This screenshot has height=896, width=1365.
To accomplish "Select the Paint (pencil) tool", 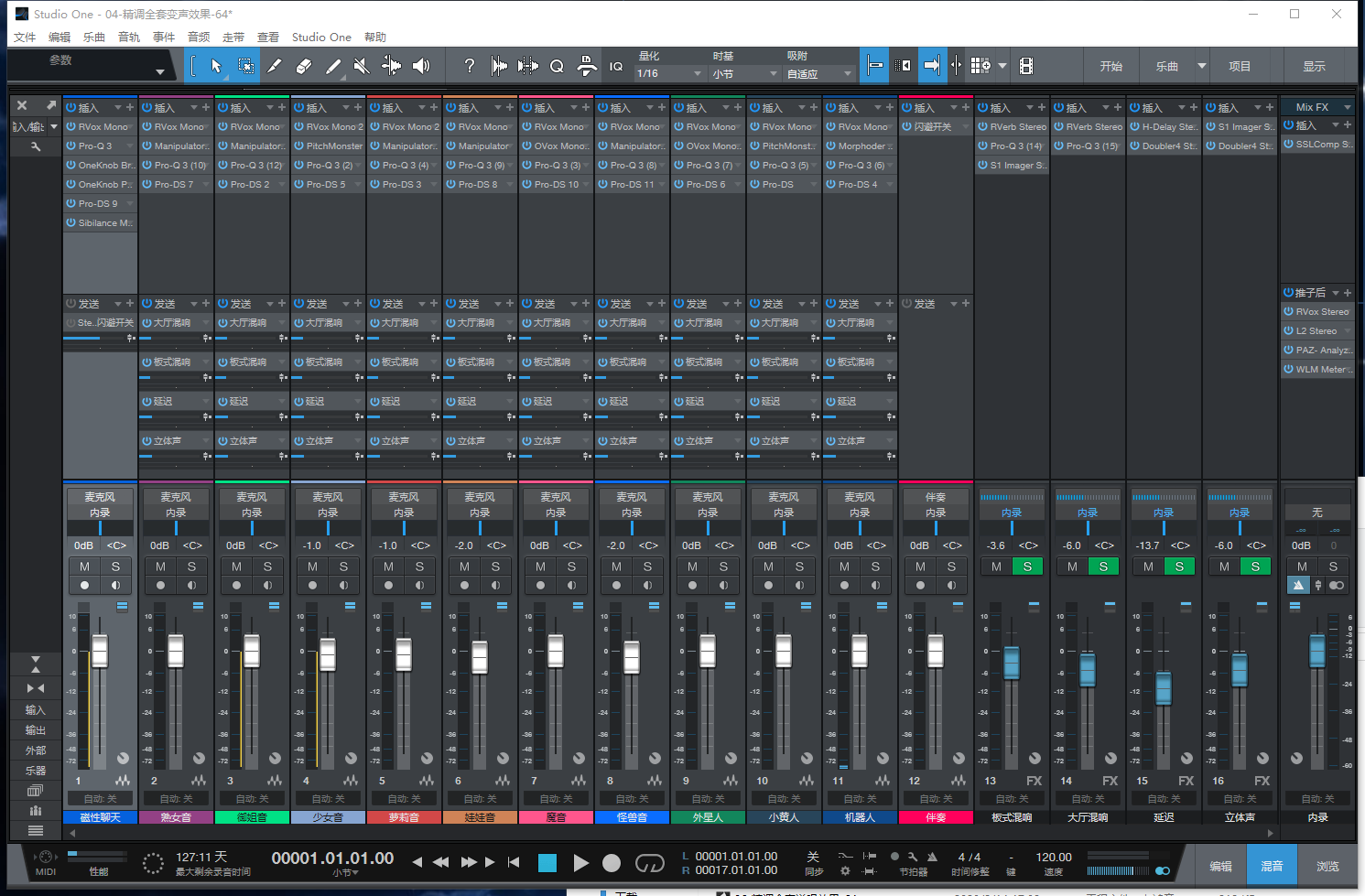I will click(335, 65).
